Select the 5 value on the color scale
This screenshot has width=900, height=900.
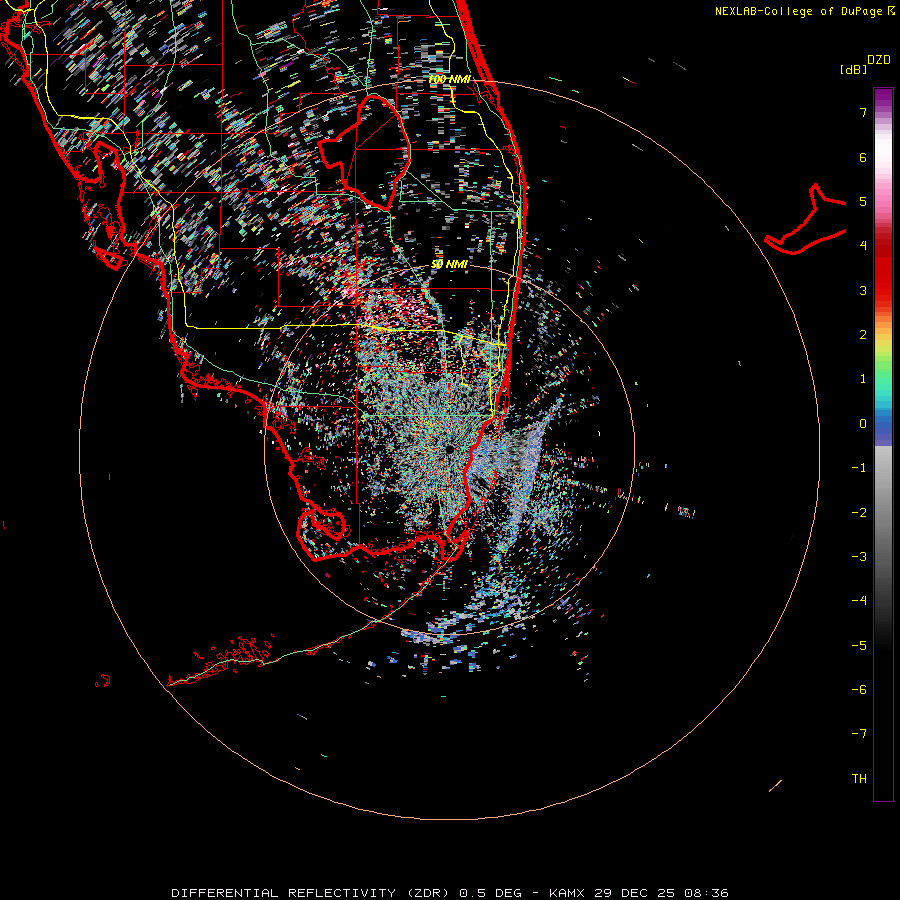[863, 201]
